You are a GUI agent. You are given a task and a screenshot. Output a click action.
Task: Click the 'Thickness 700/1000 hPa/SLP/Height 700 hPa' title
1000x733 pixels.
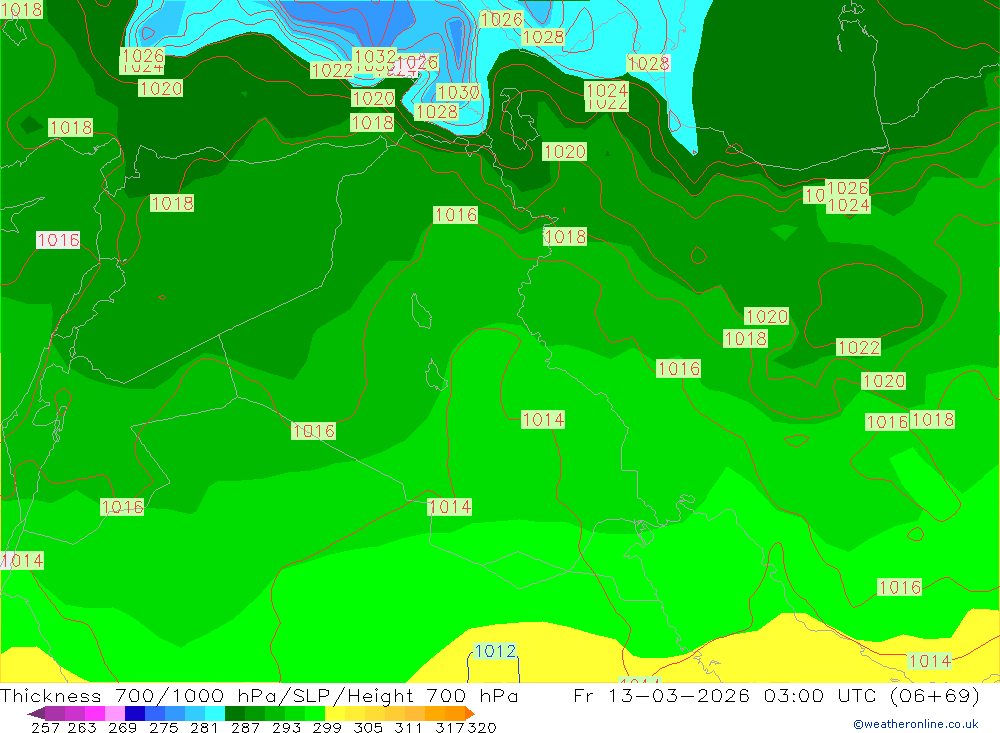[x=259, y=695]
